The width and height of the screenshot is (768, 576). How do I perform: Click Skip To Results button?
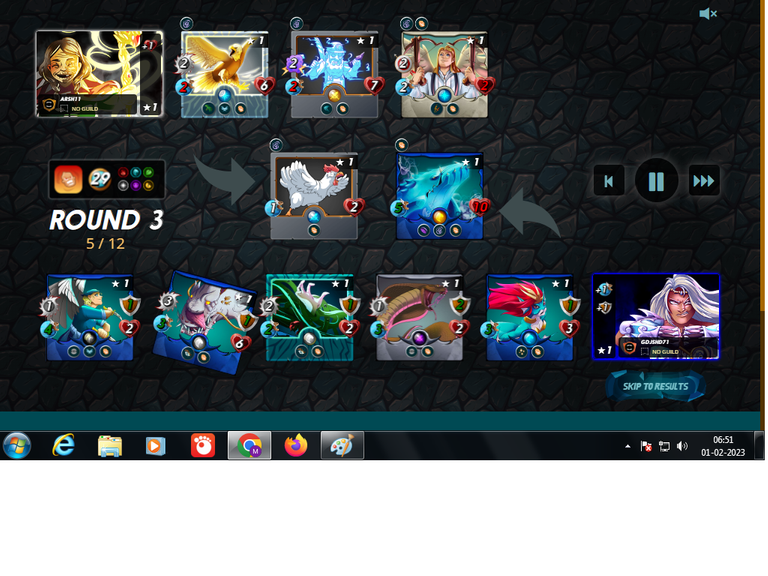pyautogui.click(x=655, y=386)
